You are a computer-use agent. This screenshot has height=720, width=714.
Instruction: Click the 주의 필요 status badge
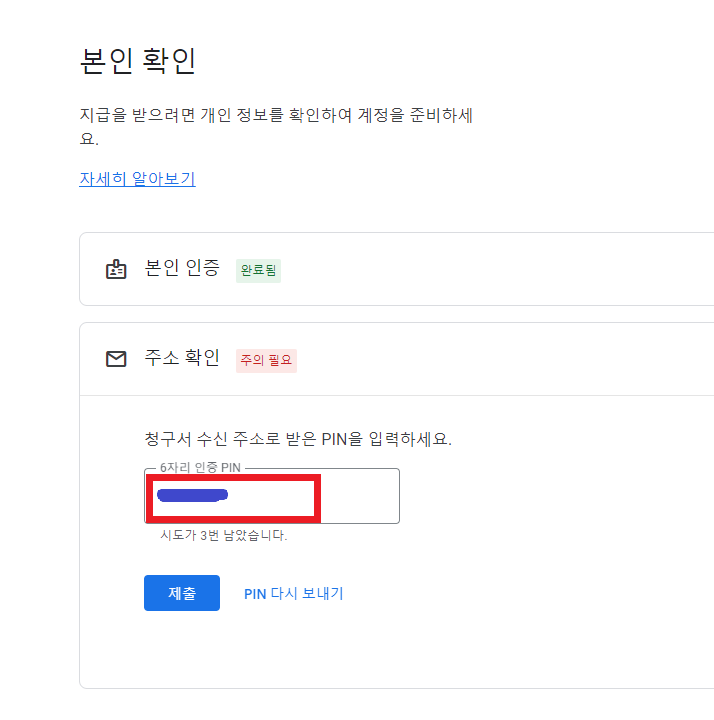tap(266, 360)
